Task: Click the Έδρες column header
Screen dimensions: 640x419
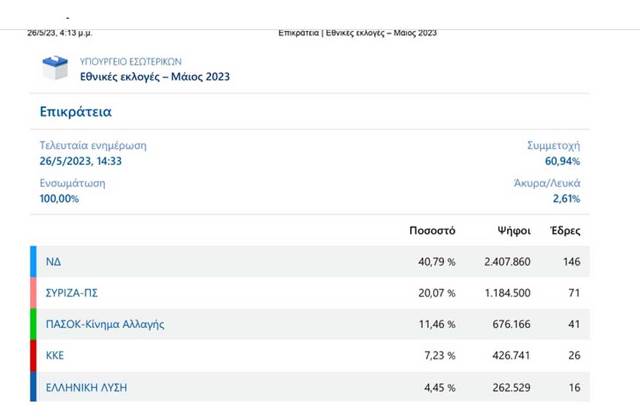Action: pos(565,231)
